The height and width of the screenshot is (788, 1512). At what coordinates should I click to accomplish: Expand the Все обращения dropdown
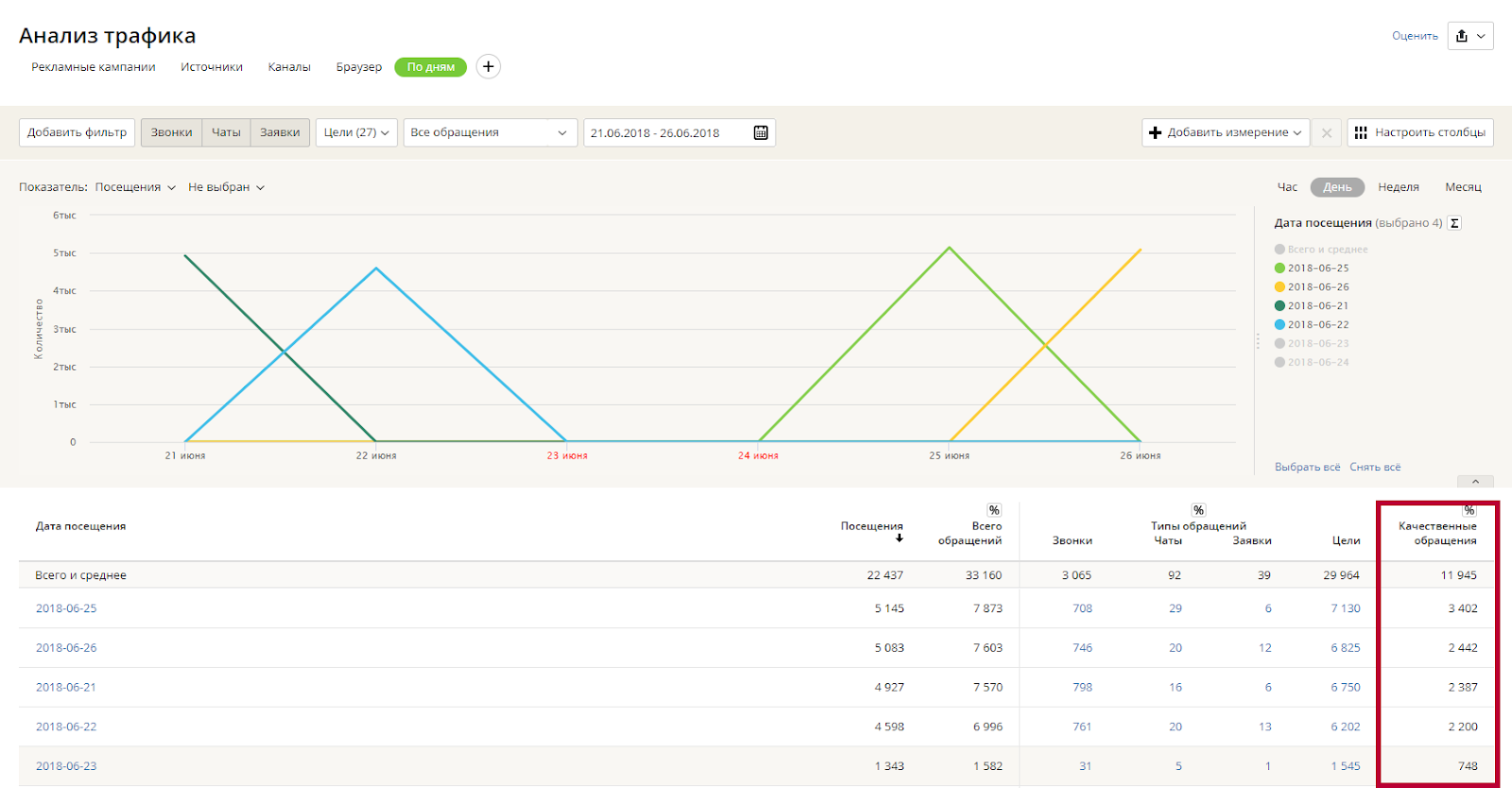(x=490, y=133)
